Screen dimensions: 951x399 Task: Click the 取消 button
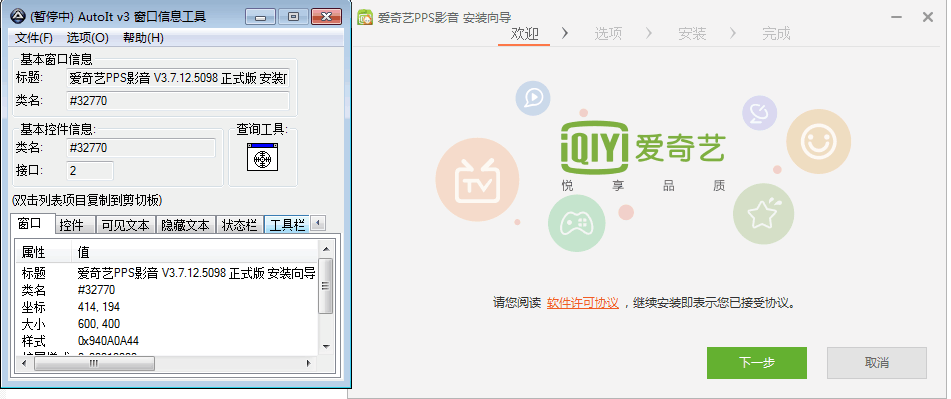pos(876,363)
